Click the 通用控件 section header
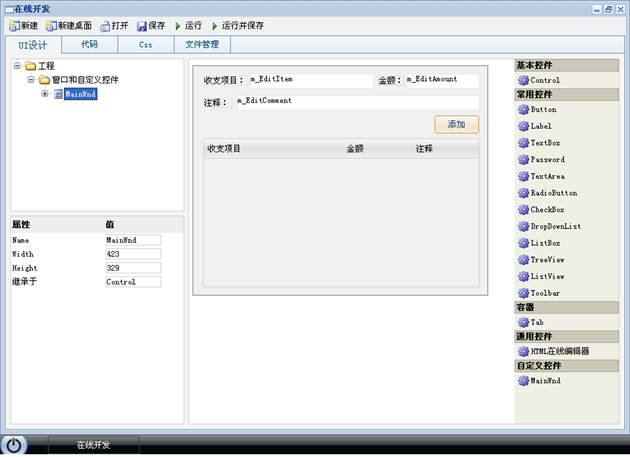Image resolution: width=630 pixels, height=457 pixels. pos(567,336)
